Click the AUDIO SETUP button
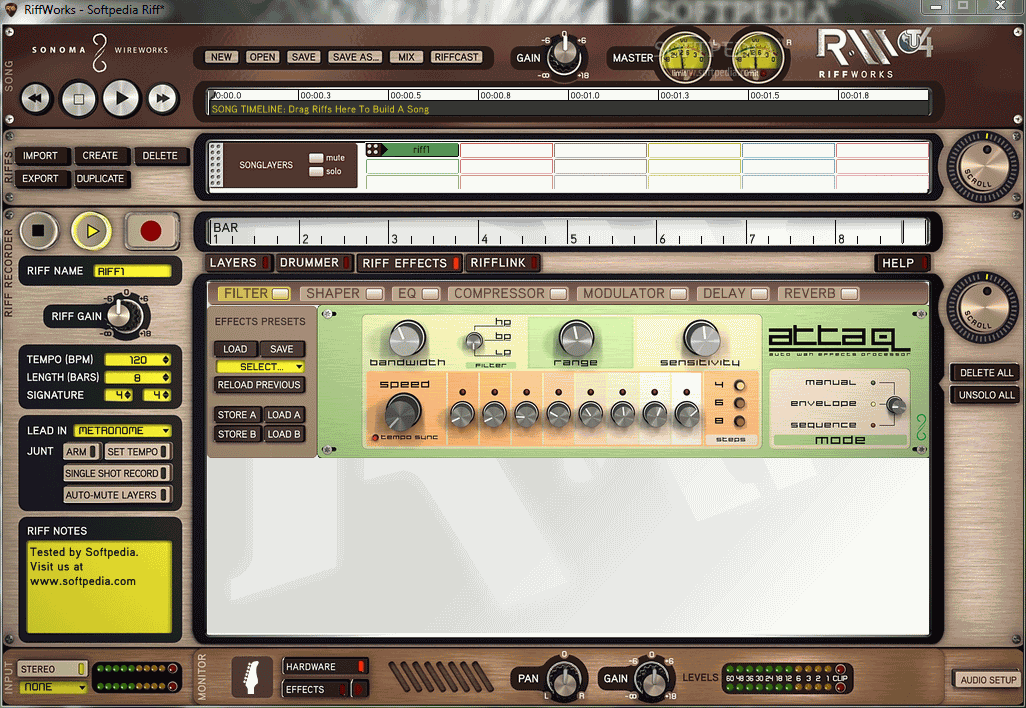Screen dimensions: 1026x708 click(988, 680)
